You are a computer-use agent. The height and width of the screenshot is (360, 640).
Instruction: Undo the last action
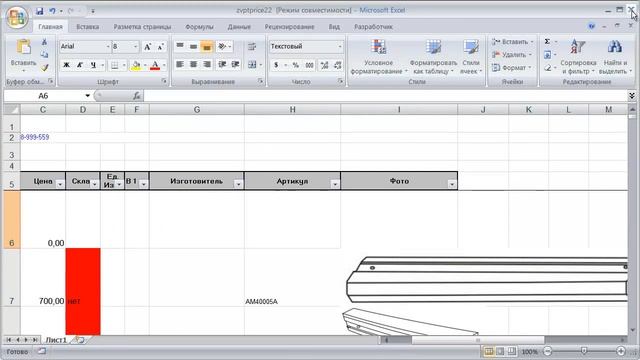pyautogui.click(x=52, y=11)
